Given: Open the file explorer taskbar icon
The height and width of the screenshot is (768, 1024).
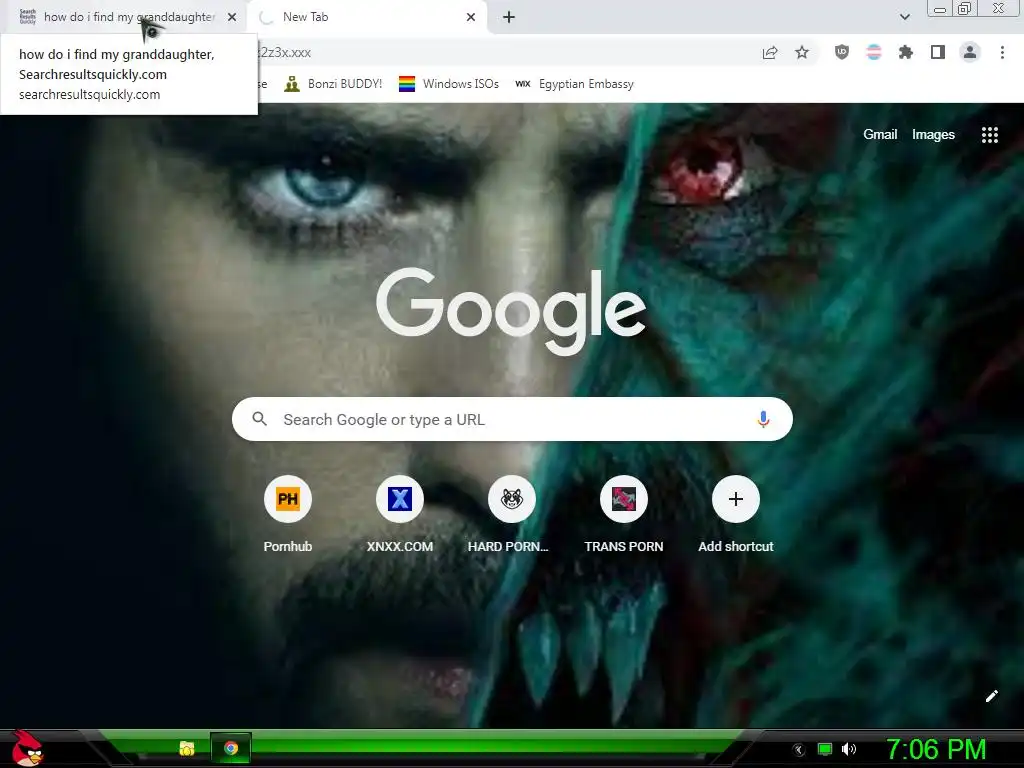Looking at the screenshot, I should tap(187, 748).
